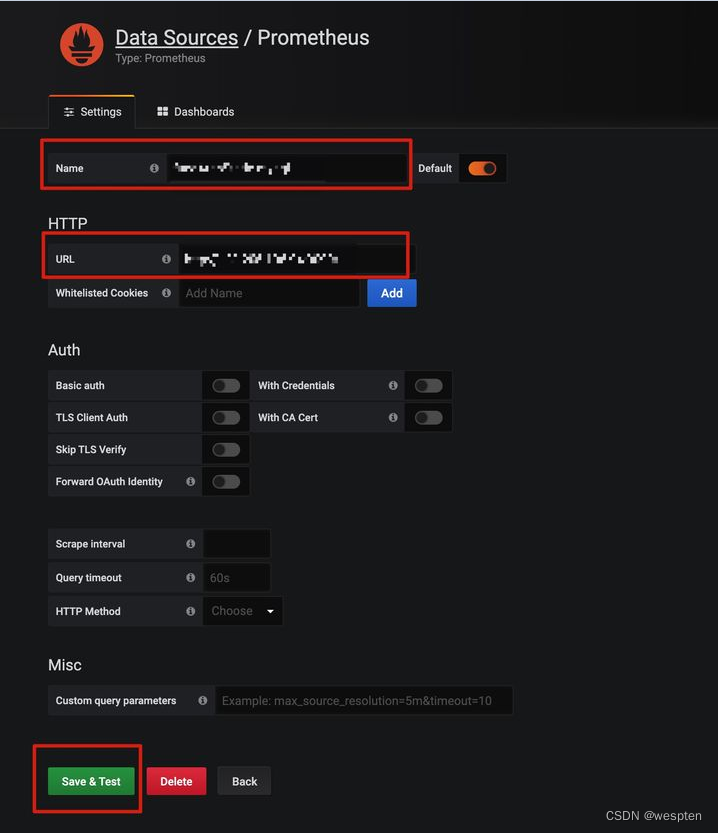This screenshot has width=718, height=833.
Task: Focus the Name input field
Action: tap(287, 168)
